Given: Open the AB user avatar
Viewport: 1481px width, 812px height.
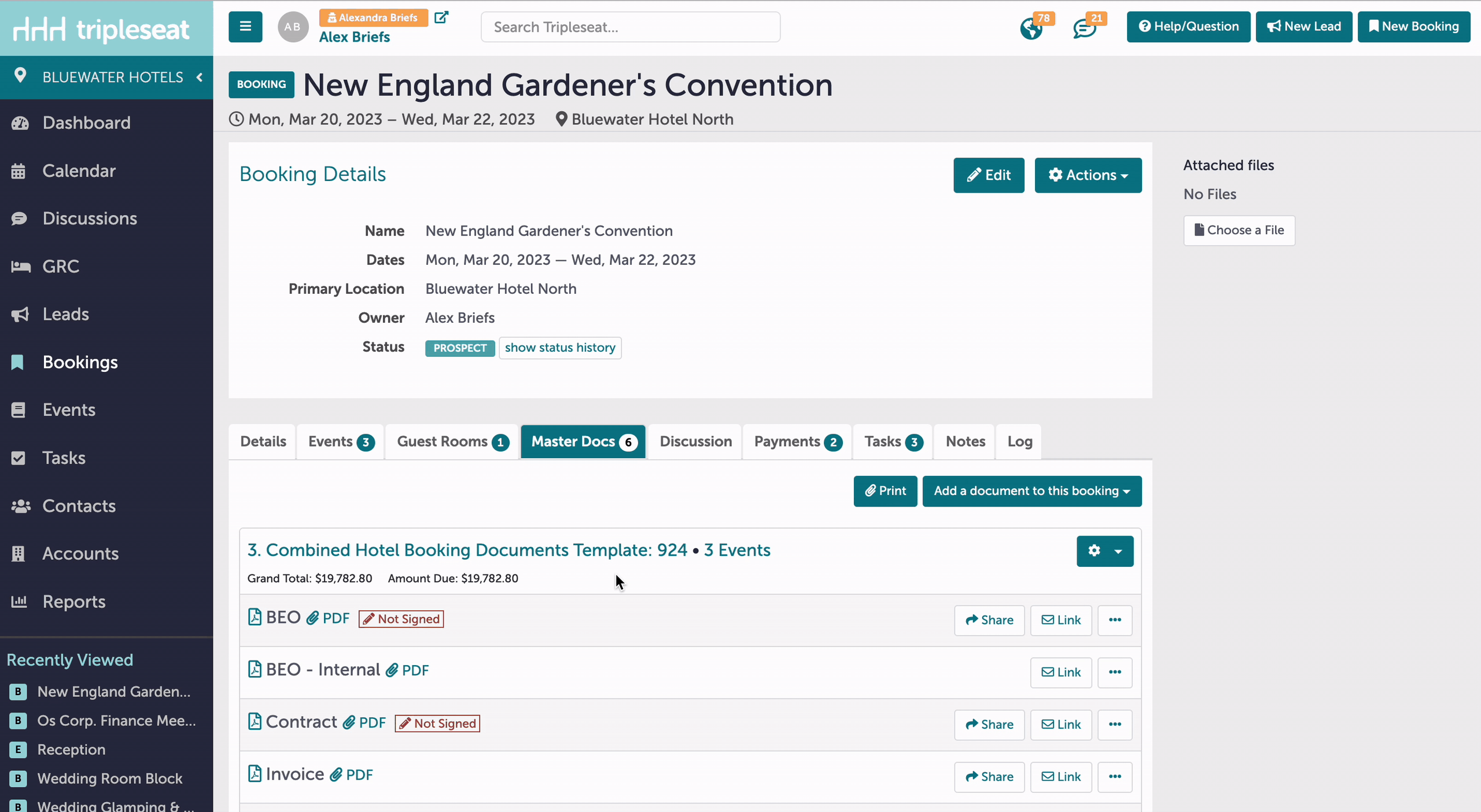Looking at the screenshot, I should click(293, 27).
